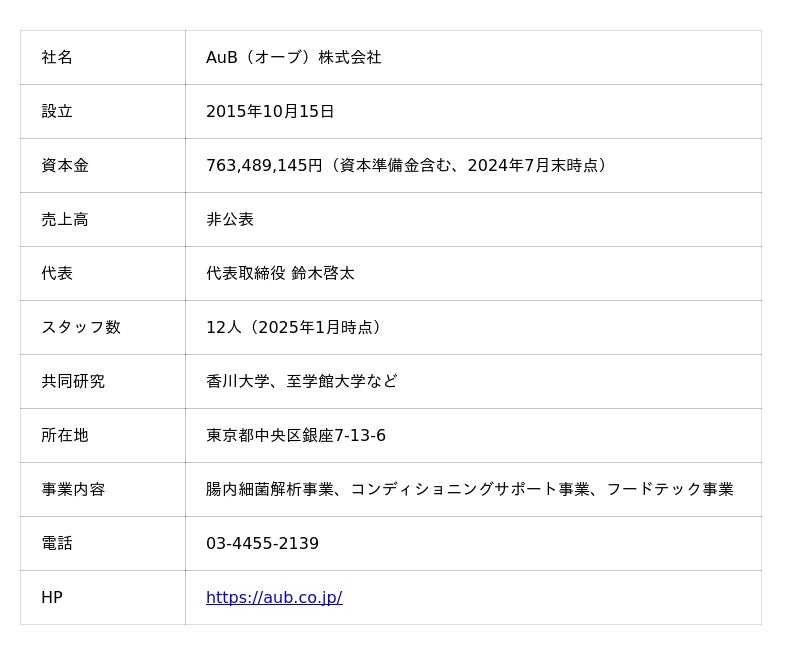Viewport: 800px width, 655px height.
Task: Click the 事業内容 row label
Action: (73, 490)
